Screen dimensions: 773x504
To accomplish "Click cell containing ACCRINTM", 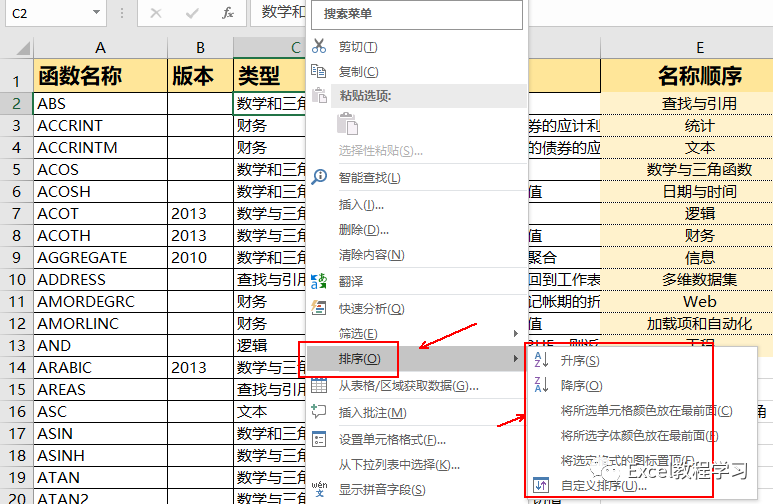I will click(x=101, y=148).
